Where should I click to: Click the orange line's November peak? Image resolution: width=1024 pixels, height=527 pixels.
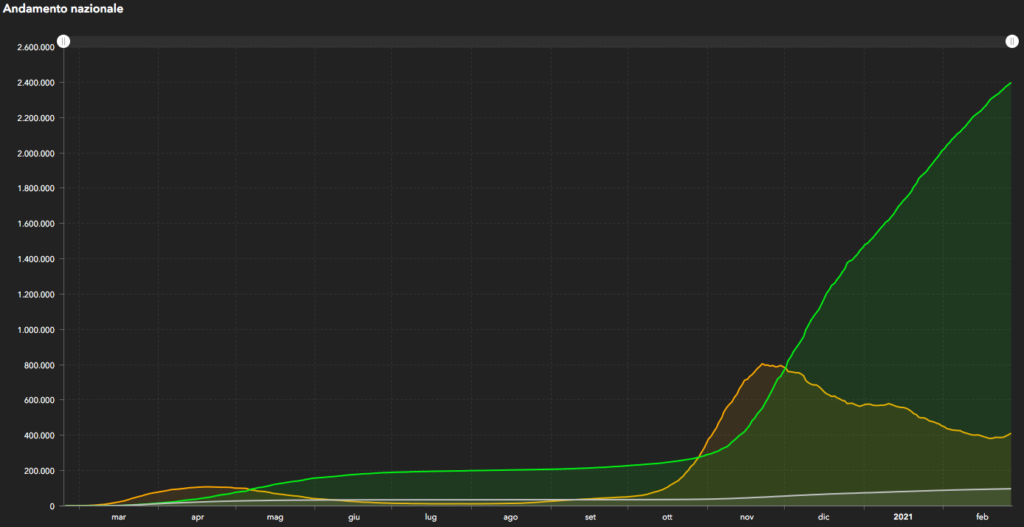tap(763, 364)
